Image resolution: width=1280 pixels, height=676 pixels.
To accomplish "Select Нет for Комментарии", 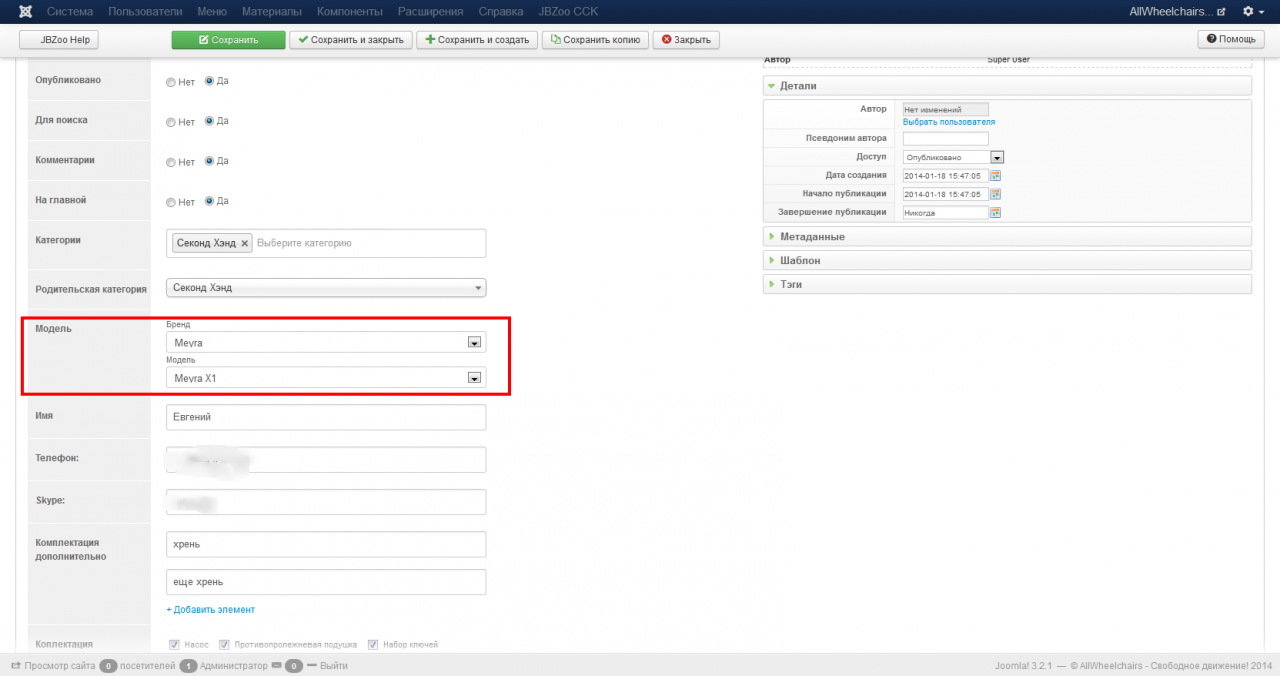I will tap(171, 162).
